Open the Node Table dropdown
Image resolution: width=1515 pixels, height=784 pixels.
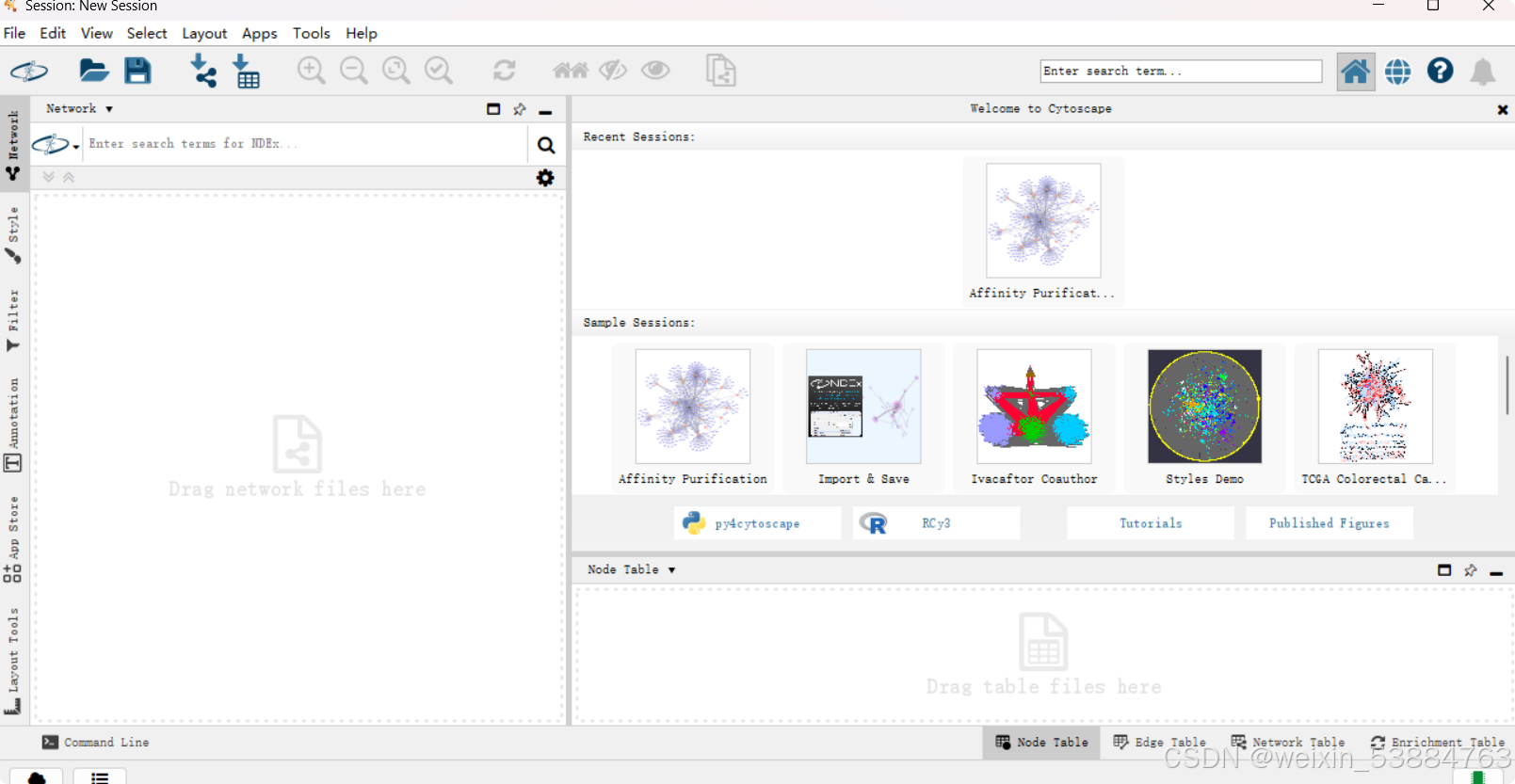(x=631, y=569)
